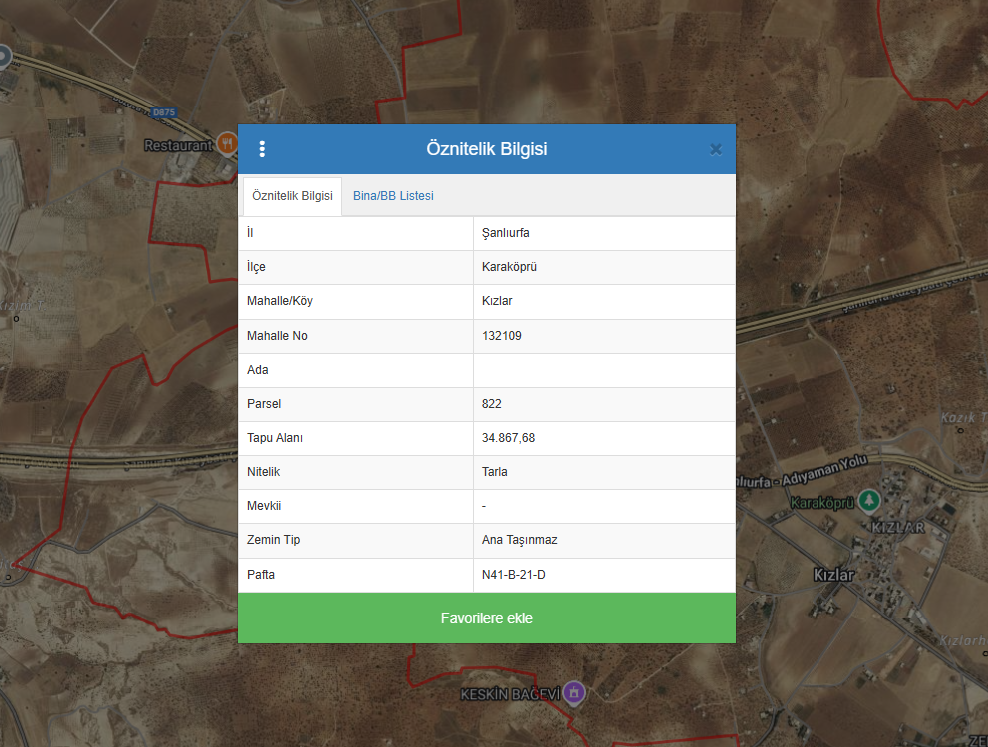Close the Öznitelik Bilgisi dialog
This screenshot has width=988, height=747.
click(x=716, y=149)
